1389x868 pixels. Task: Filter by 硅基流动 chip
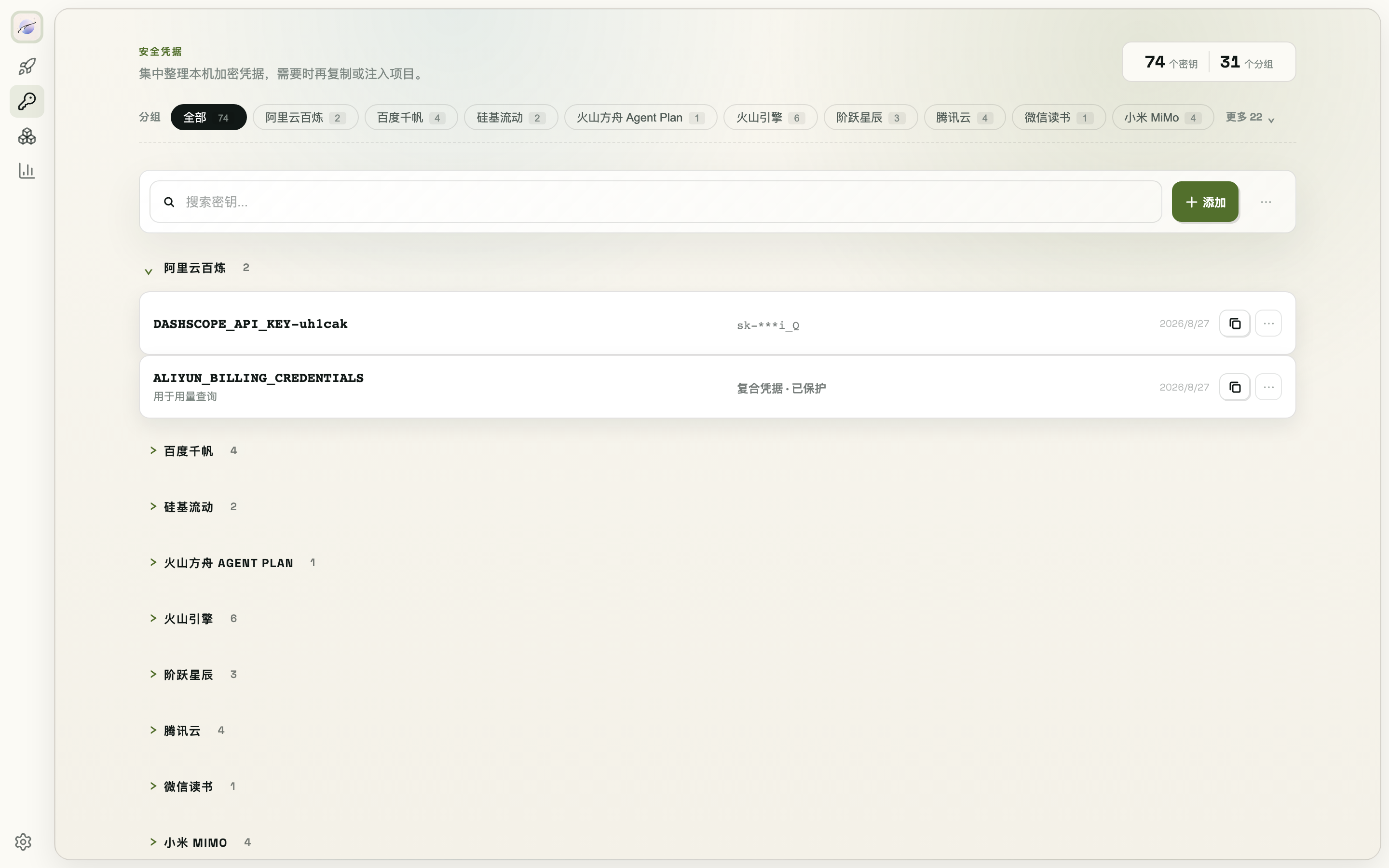pos(511,118)
